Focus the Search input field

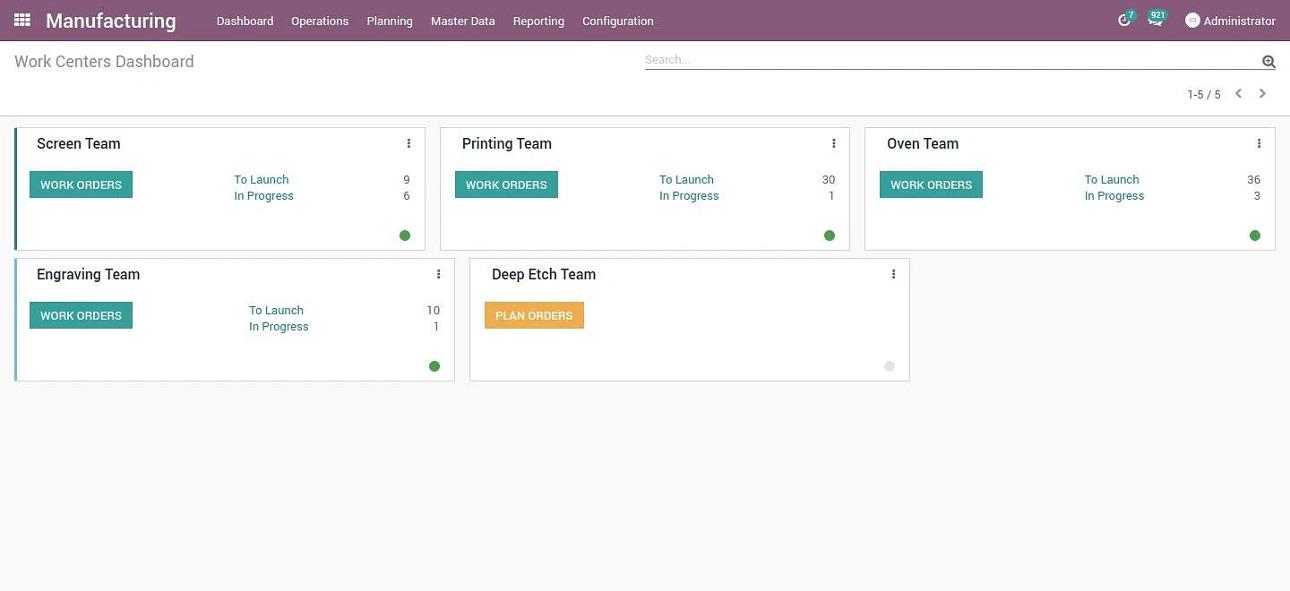tap(950, 60)
